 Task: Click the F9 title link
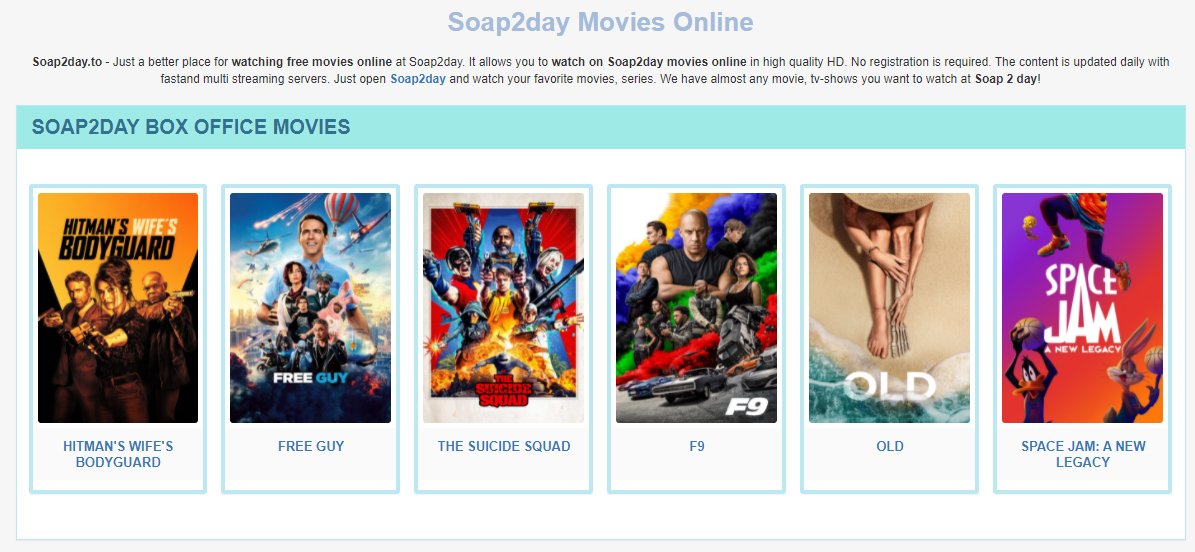(697, 447)
